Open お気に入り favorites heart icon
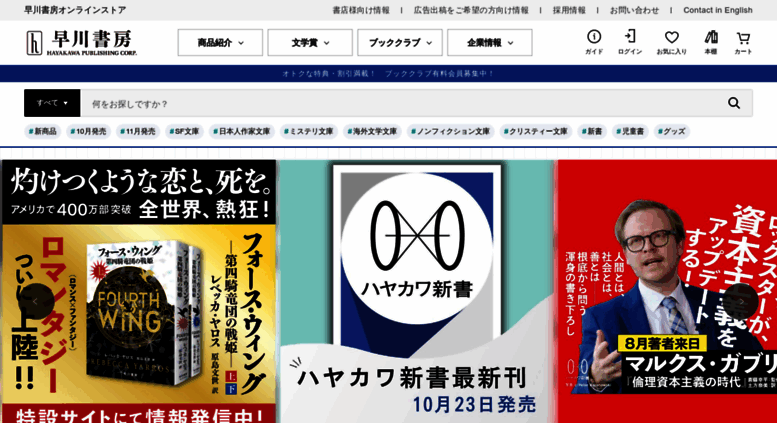 [671, 42]
